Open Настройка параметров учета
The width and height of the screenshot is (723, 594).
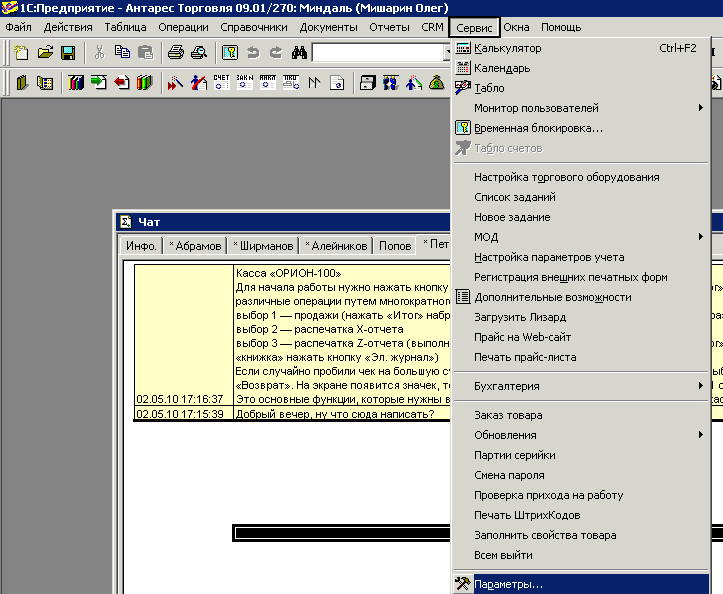[x=581, y=257]
